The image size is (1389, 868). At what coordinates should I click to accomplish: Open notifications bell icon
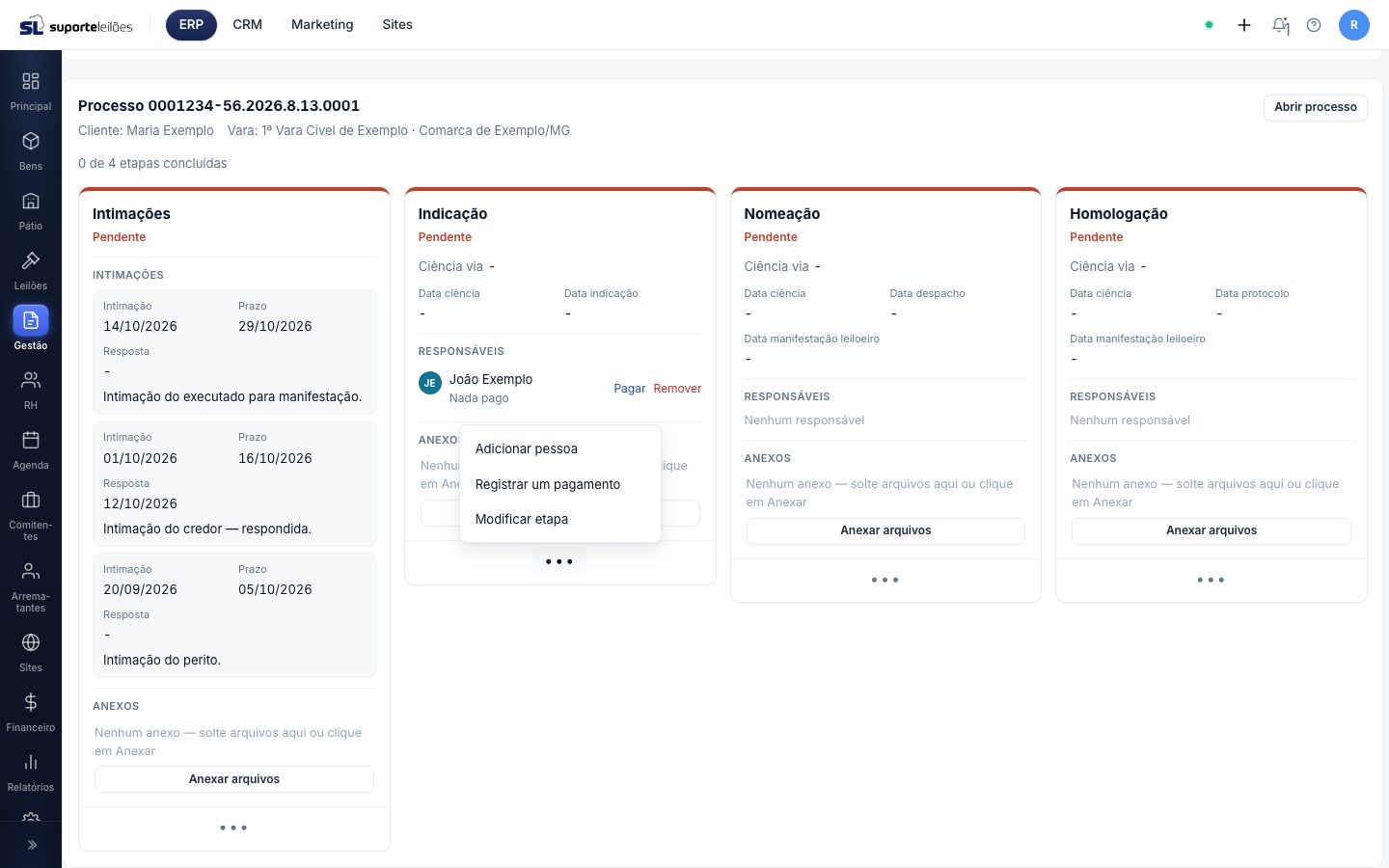pos(1280,25)
